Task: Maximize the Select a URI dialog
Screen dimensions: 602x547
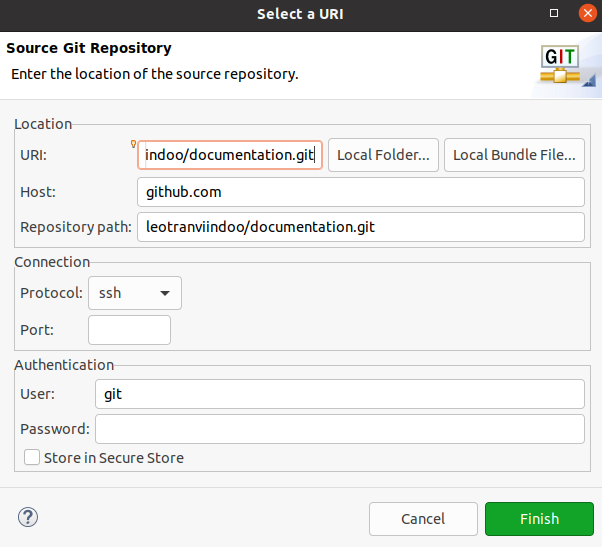Action: click(x=555, y=14)
